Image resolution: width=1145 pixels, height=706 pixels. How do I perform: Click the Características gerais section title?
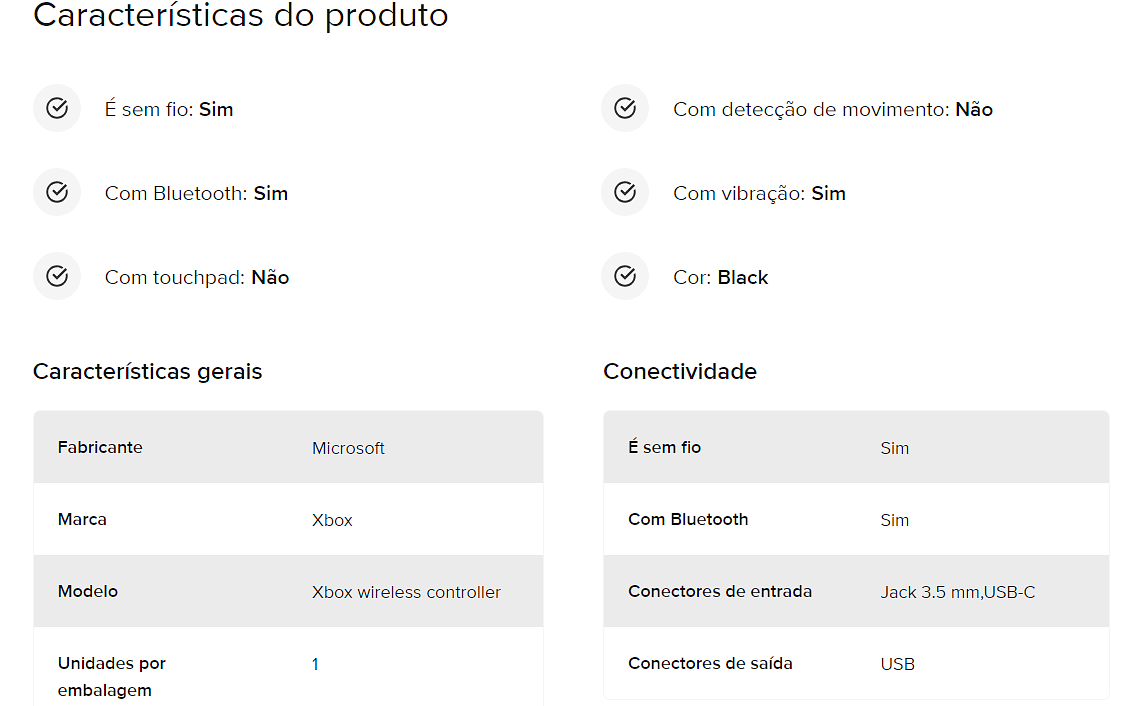[x=148, y=372]
